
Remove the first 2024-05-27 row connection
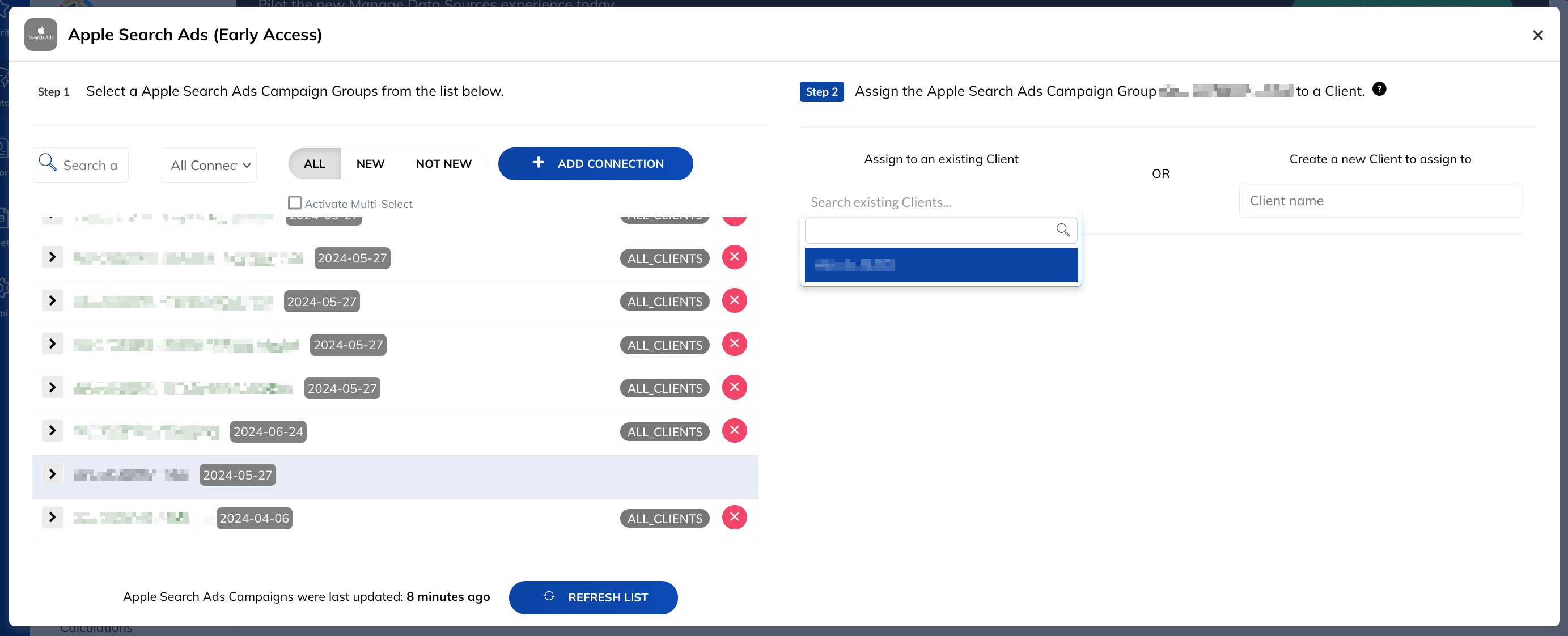[x=734, y=257]
